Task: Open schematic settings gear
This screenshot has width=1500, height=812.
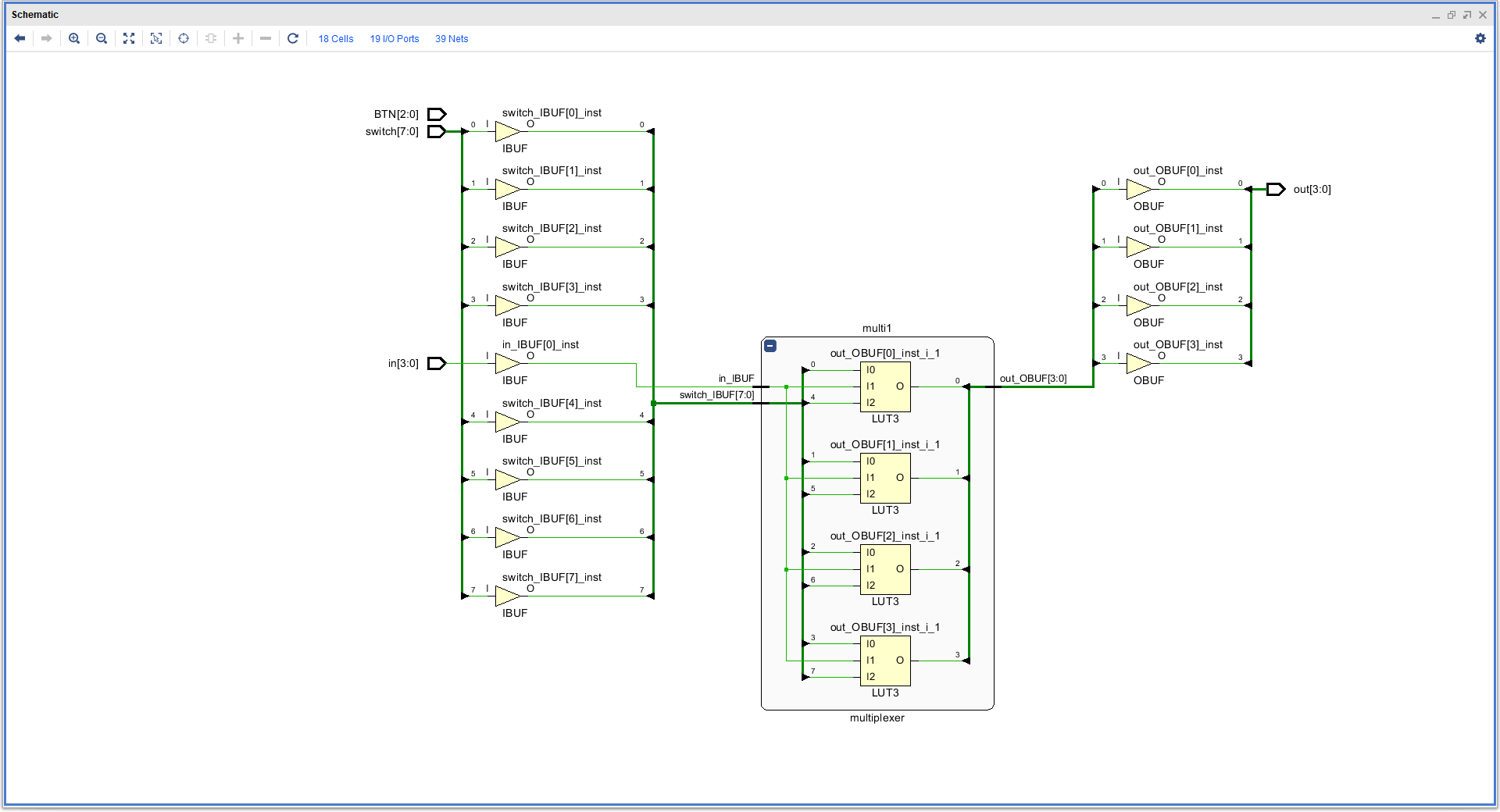Action: [x=1480, y=38]
